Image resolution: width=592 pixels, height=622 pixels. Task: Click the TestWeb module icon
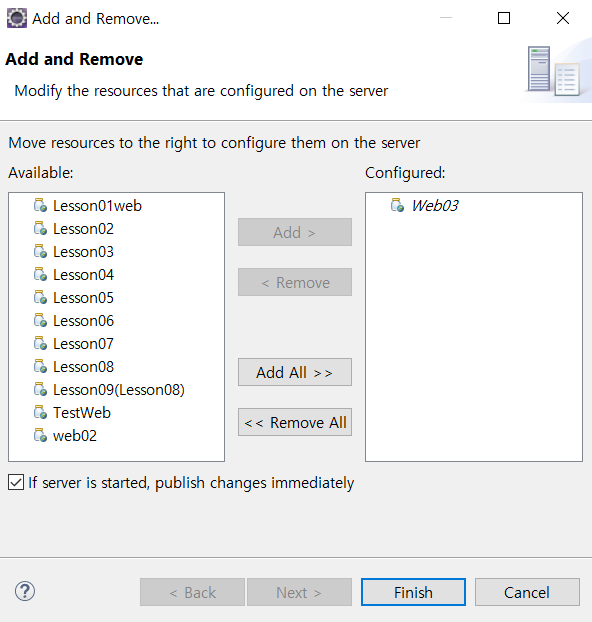[40, 413]
